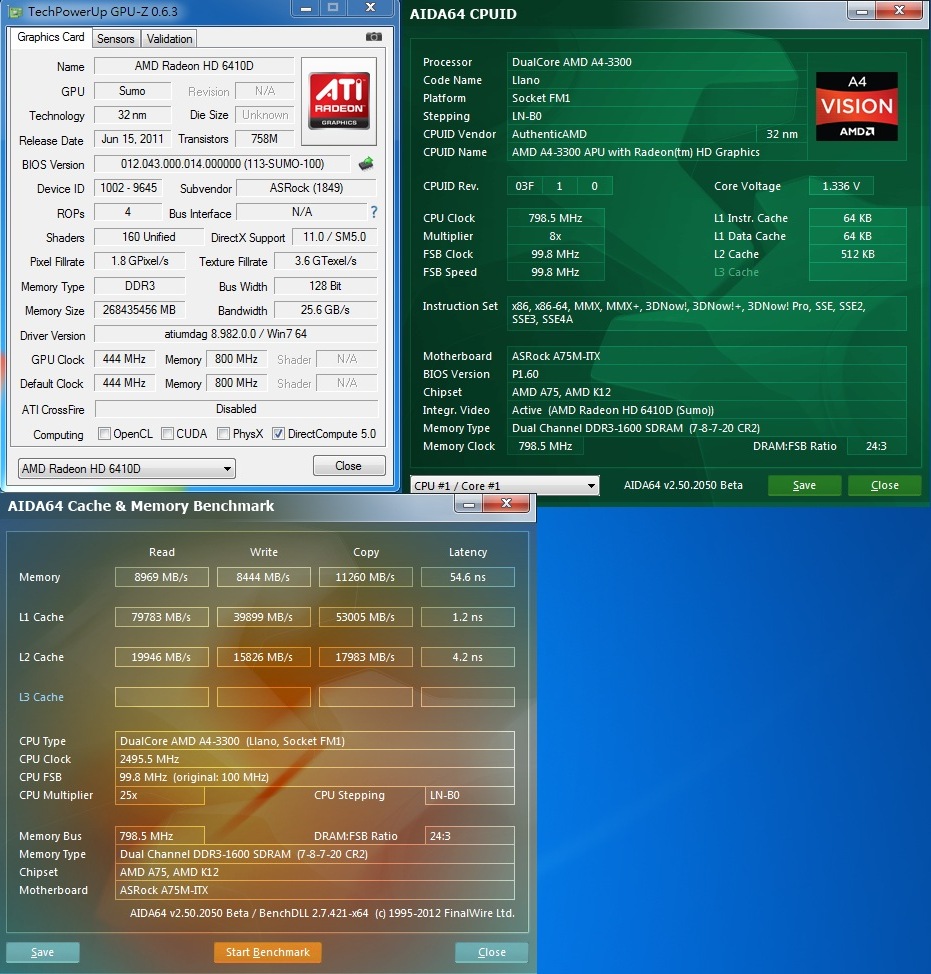Minimize the GPU-Z window

pos(306,8)
